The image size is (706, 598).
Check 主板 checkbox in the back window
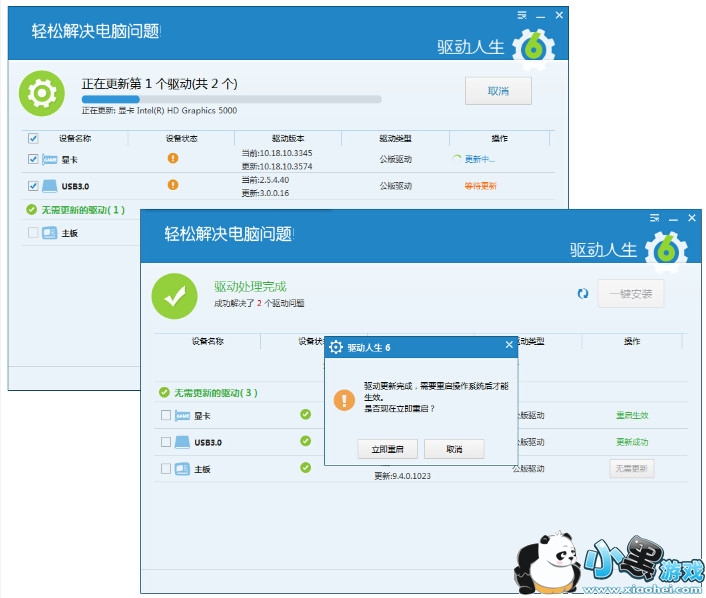click(x=33, y=232)
